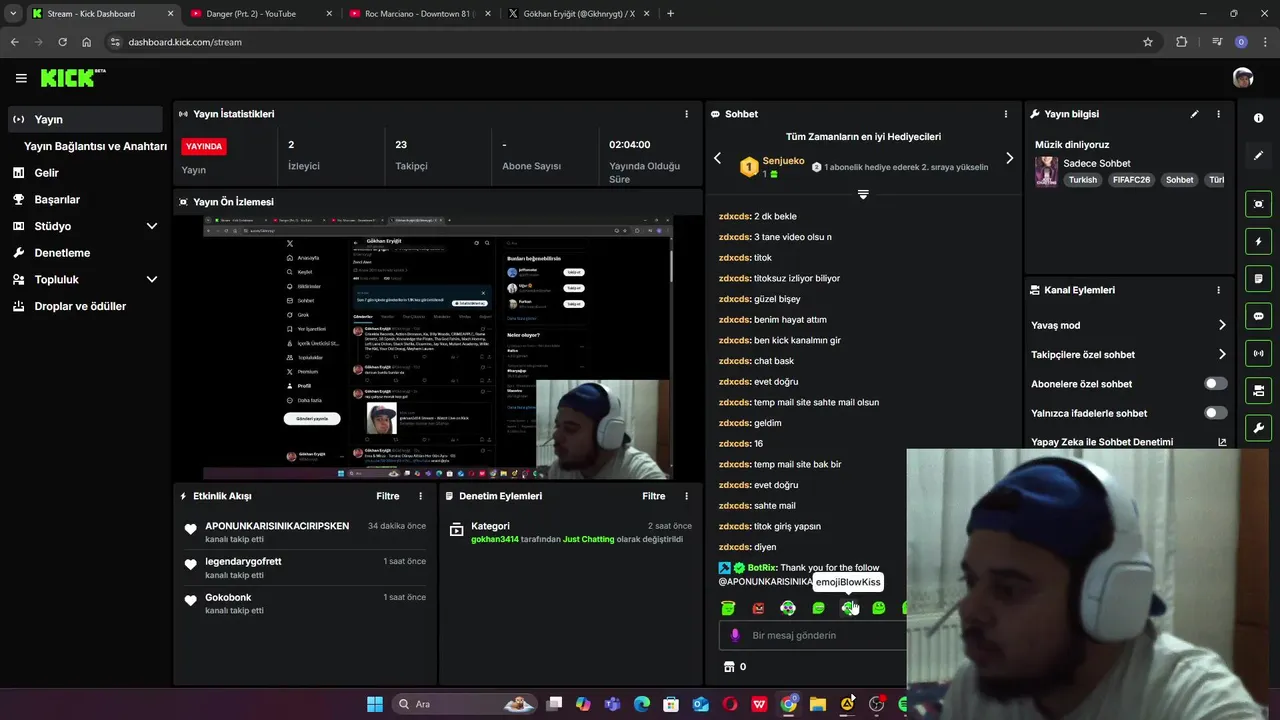Screen dimensions: 1280x720
Task: Open Kanal Eylemleri three-dot options
Action: [1218, 290]
